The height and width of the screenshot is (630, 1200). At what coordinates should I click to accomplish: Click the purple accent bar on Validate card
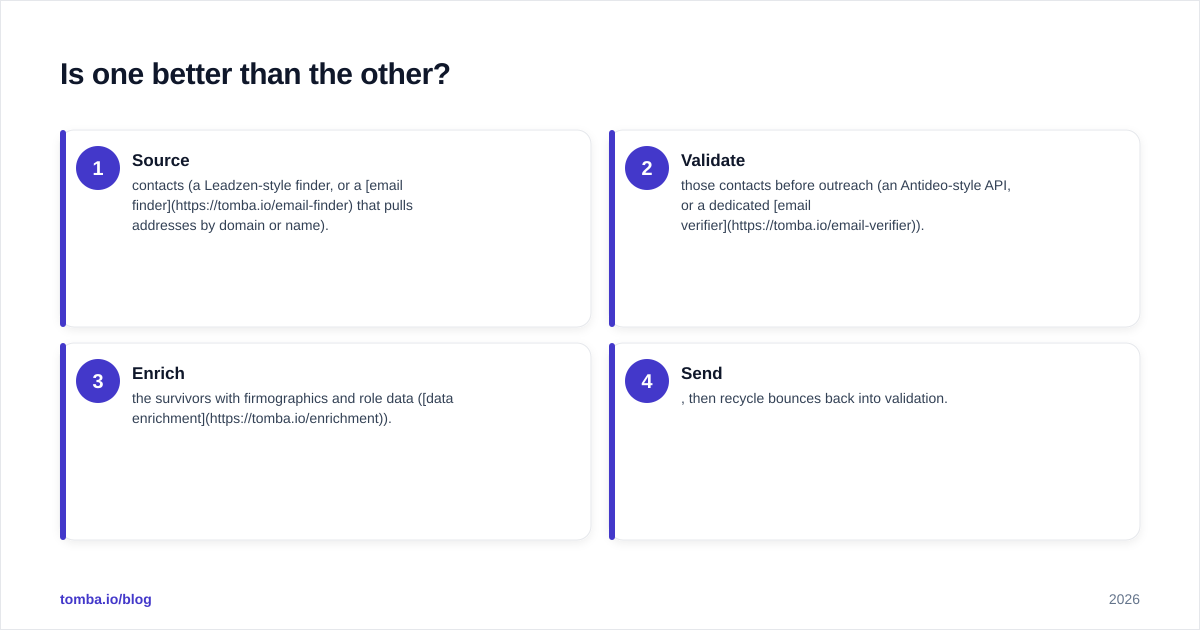[612, 228]
